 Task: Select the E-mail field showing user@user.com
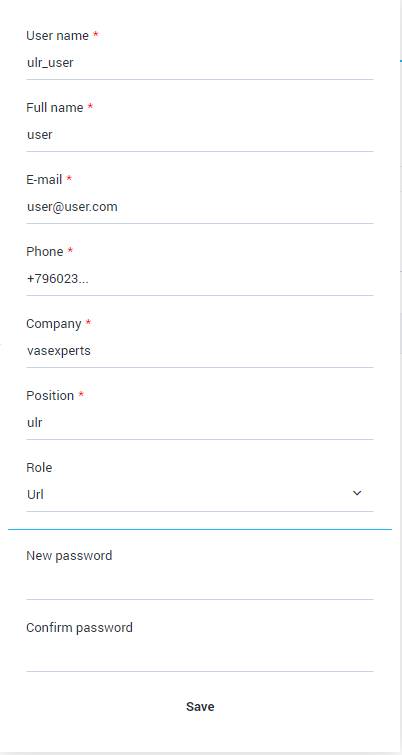(x=200, y=207)
